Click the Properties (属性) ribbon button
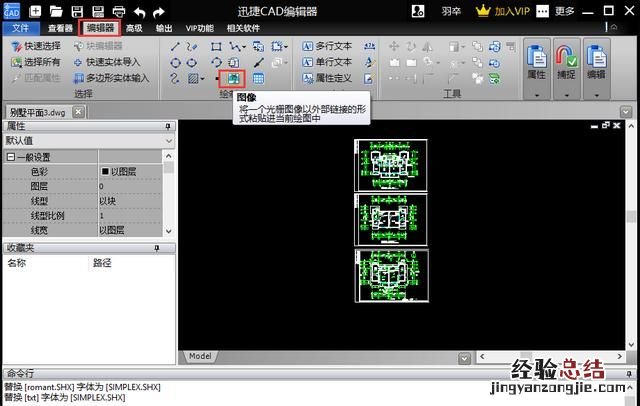Viewport: 640px width, 406px height. click(538, 60)
